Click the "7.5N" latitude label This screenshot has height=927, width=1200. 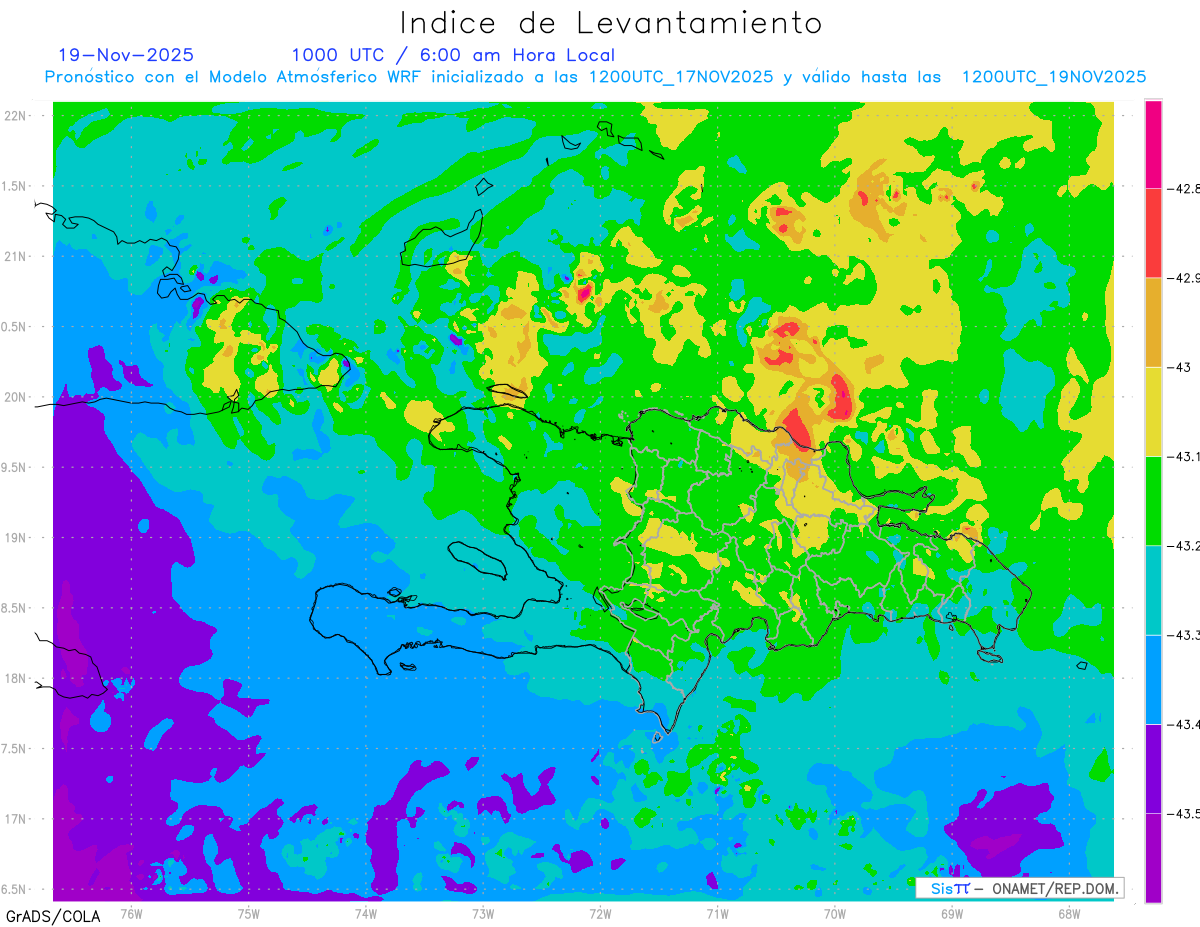point(15,749)
